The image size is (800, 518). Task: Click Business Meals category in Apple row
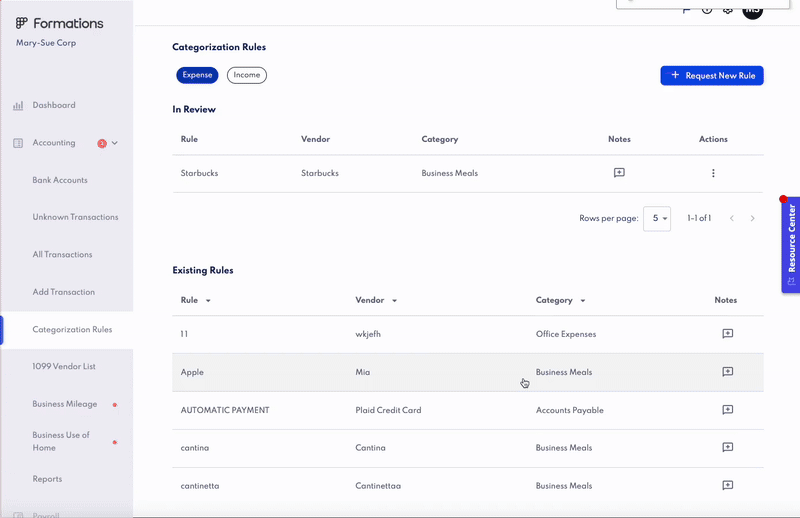[564, 372]
